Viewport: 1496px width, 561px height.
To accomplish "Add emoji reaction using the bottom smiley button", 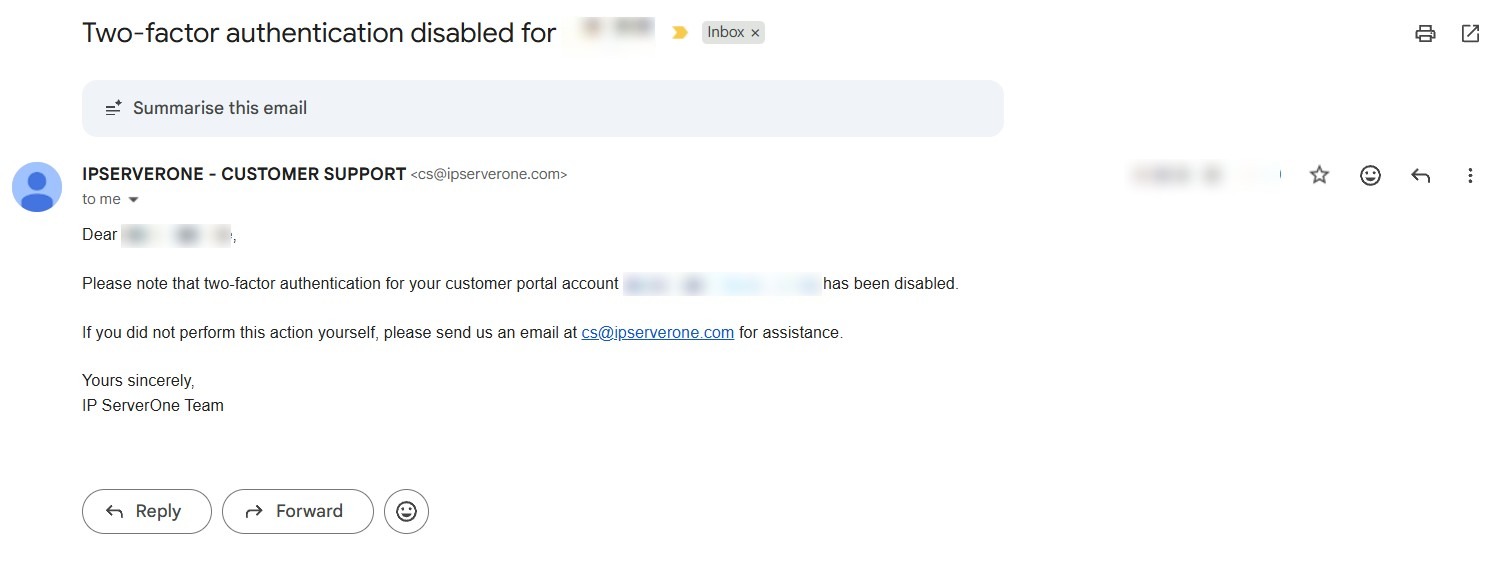I will 406,511.
